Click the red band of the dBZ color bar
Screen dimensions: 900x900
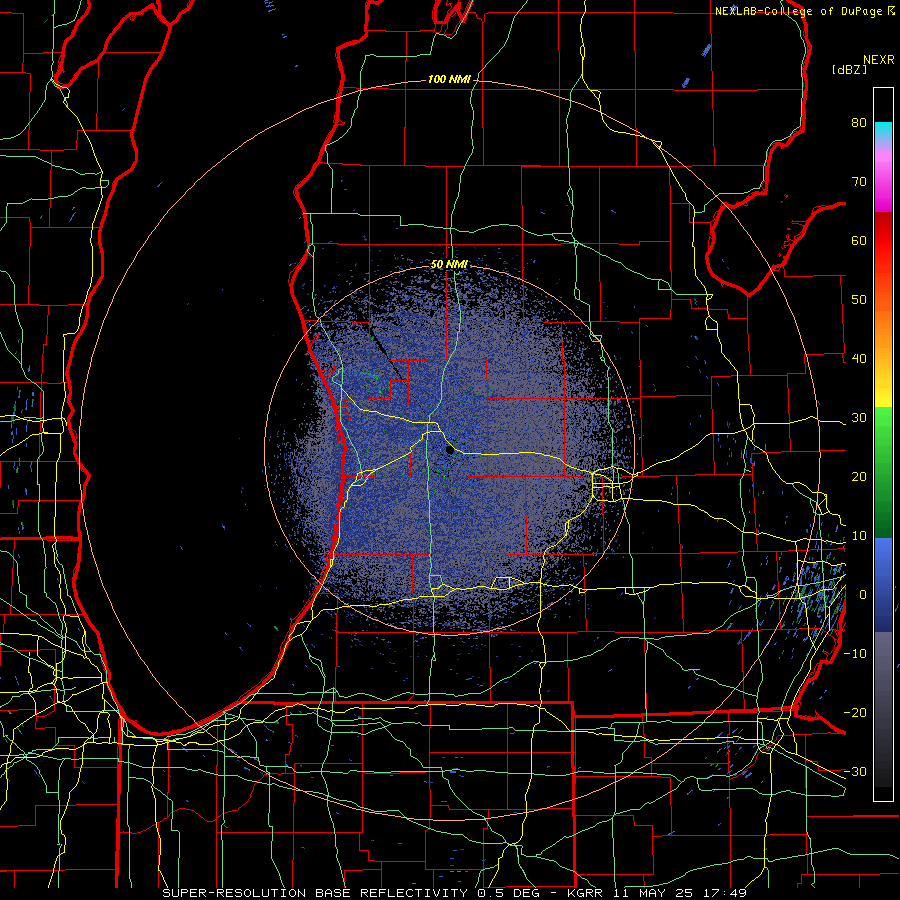pyautogui.click(x=883, y=236)
